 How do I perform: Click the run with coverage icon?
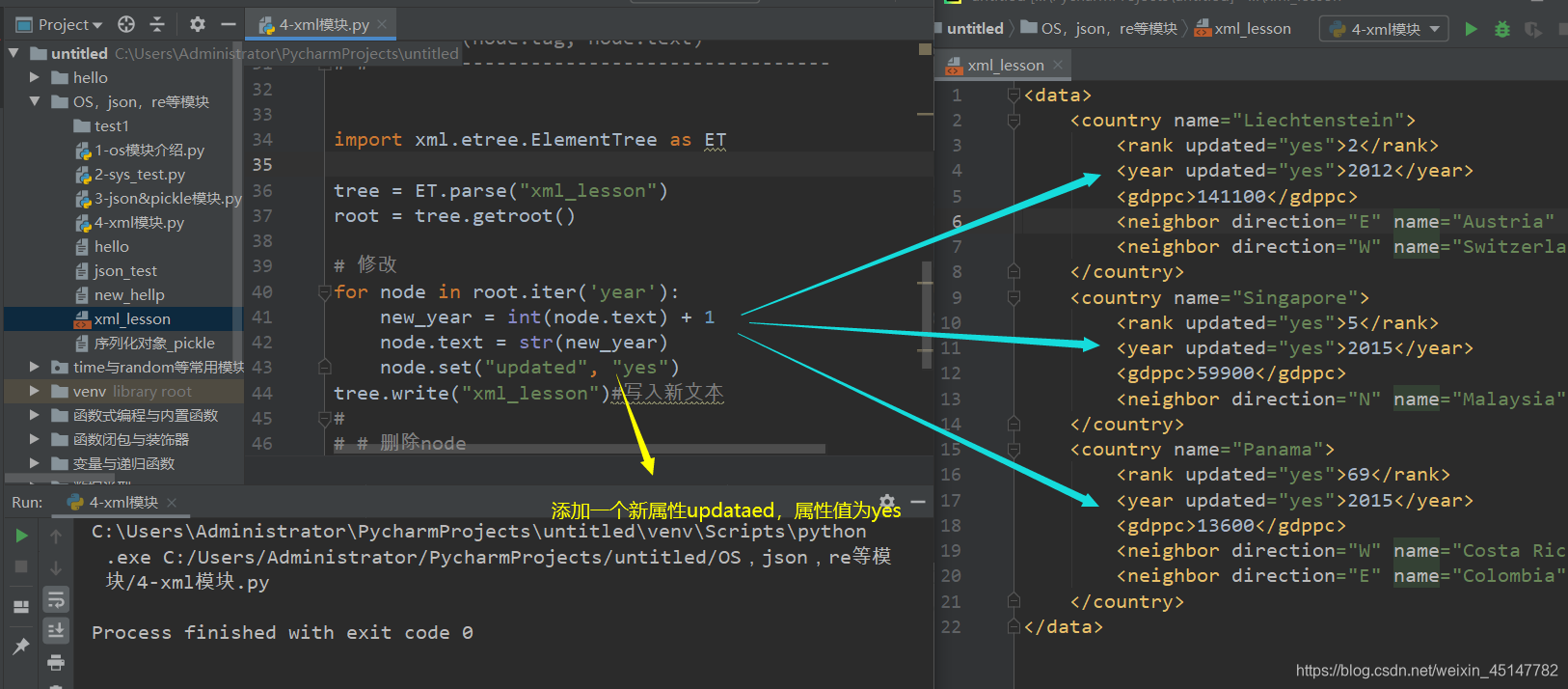[1533, 29]
